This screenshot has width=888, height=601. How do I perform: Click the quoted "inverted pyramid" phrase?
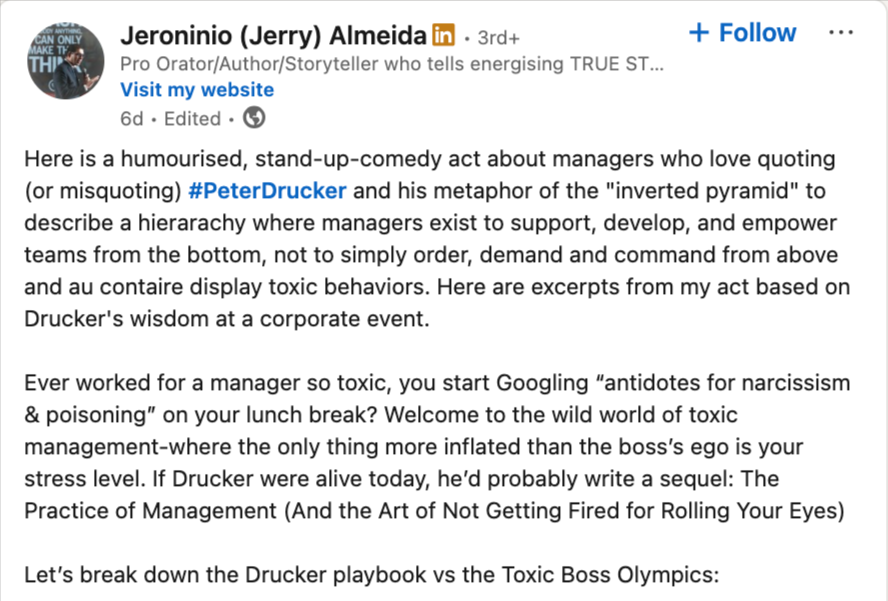[x=702, y=191]
